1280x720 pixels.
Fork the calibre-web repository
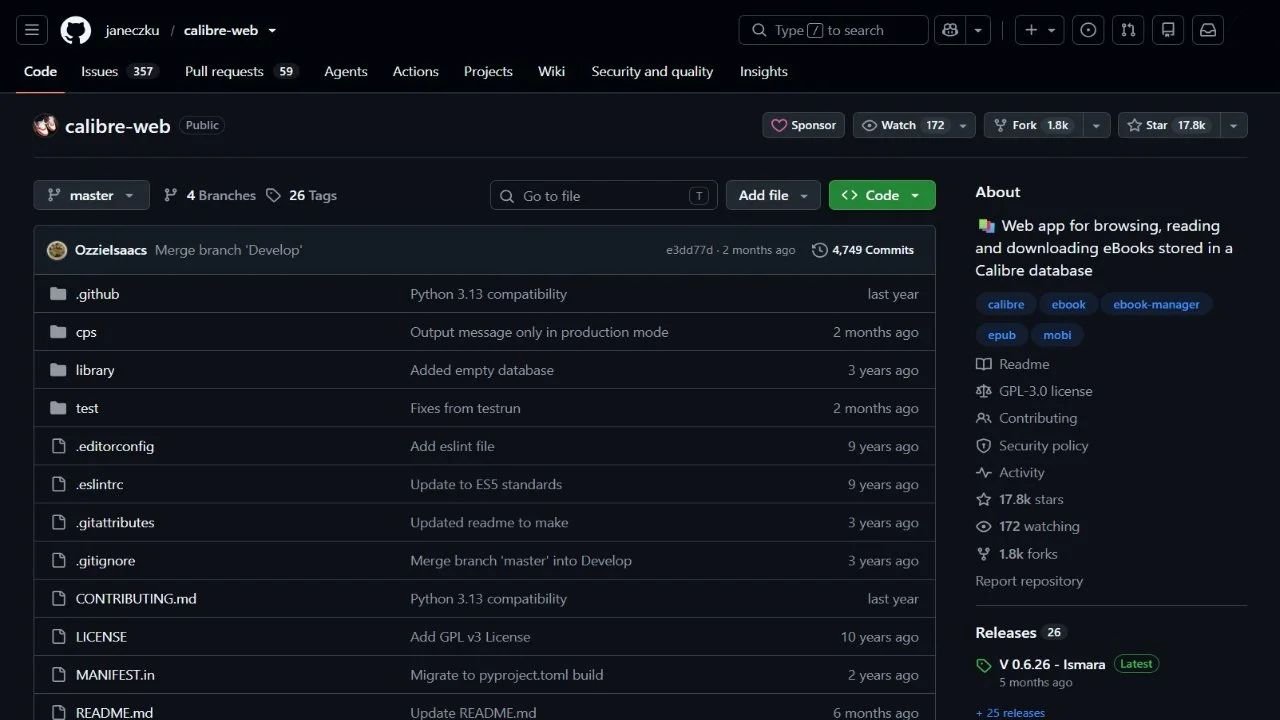1034,125
